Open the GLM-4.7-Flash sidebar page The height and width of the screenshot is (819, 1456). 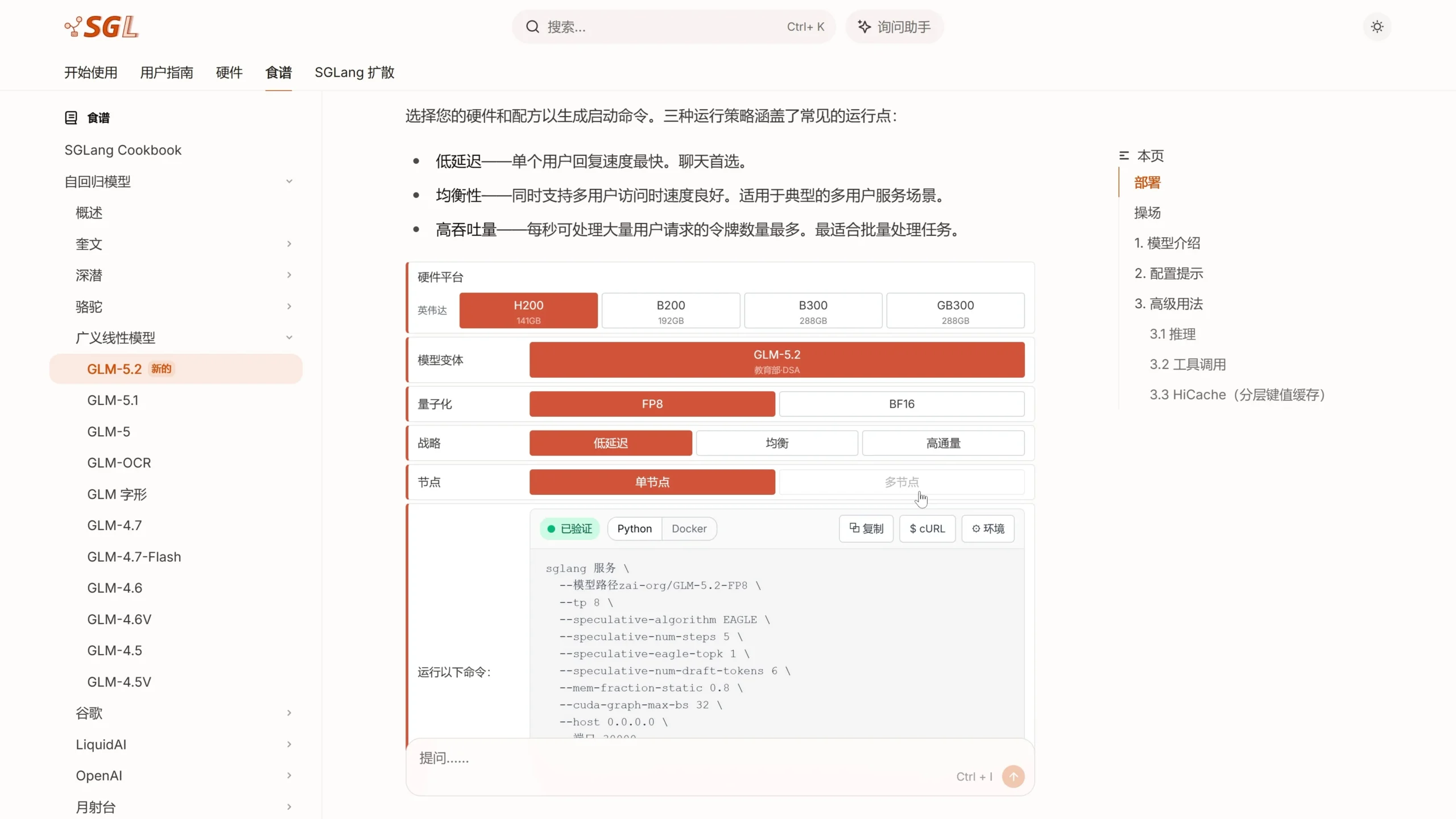134,557
